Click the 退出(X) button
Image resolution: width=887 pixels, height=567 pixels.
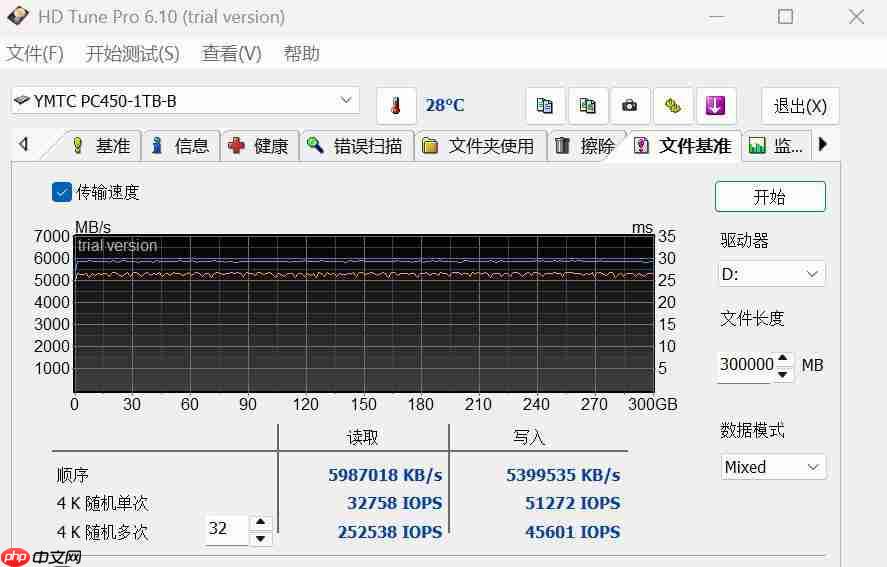[800, 106]
